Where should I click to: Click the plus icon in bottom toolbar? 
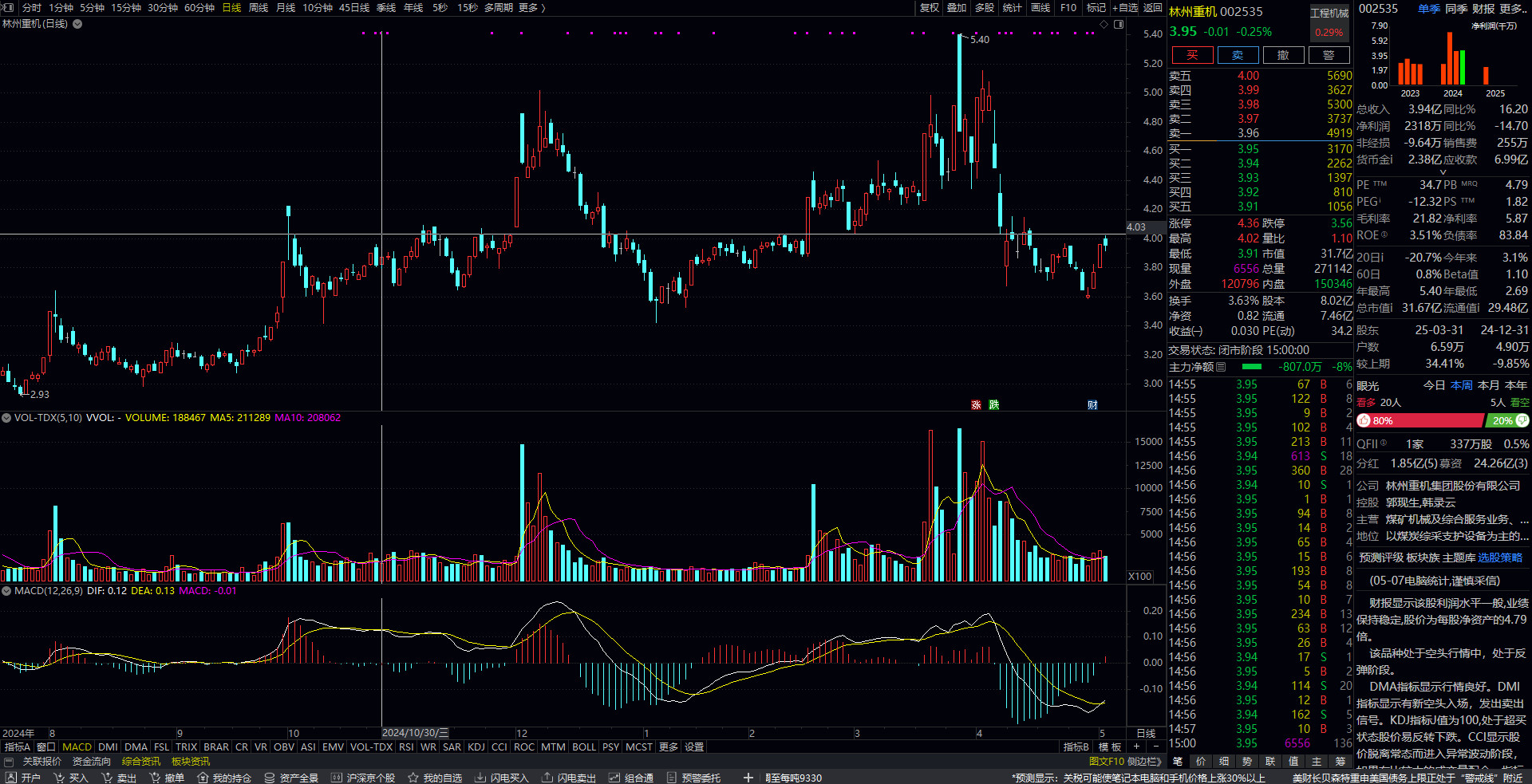click(748, 778)
